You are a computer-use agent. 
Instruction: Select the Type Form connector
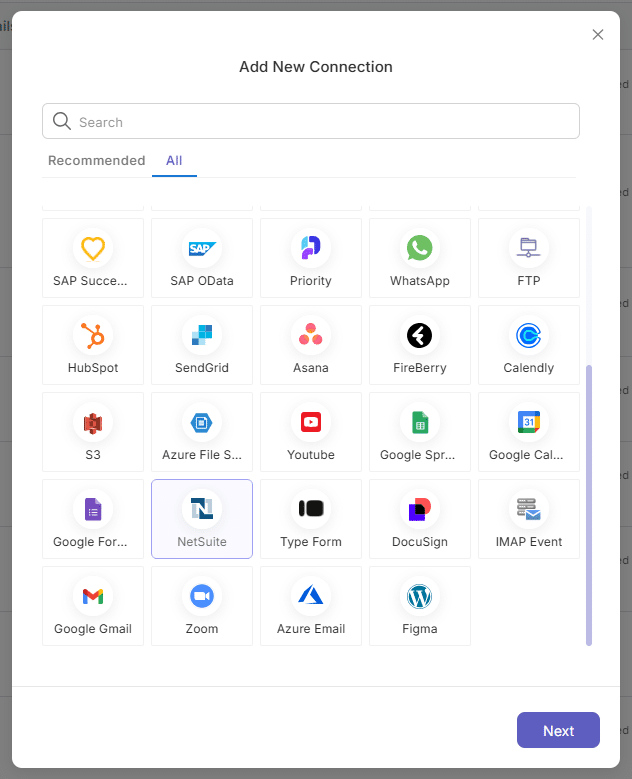pos(311,519)
